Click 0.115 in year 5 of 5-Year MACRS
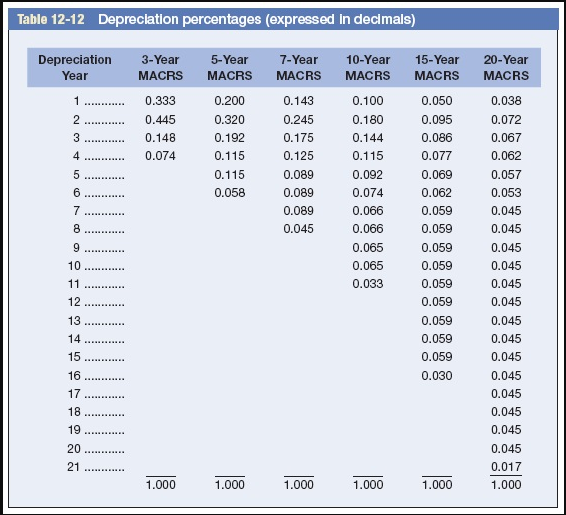566x515 pixels. tap(230, 175)
